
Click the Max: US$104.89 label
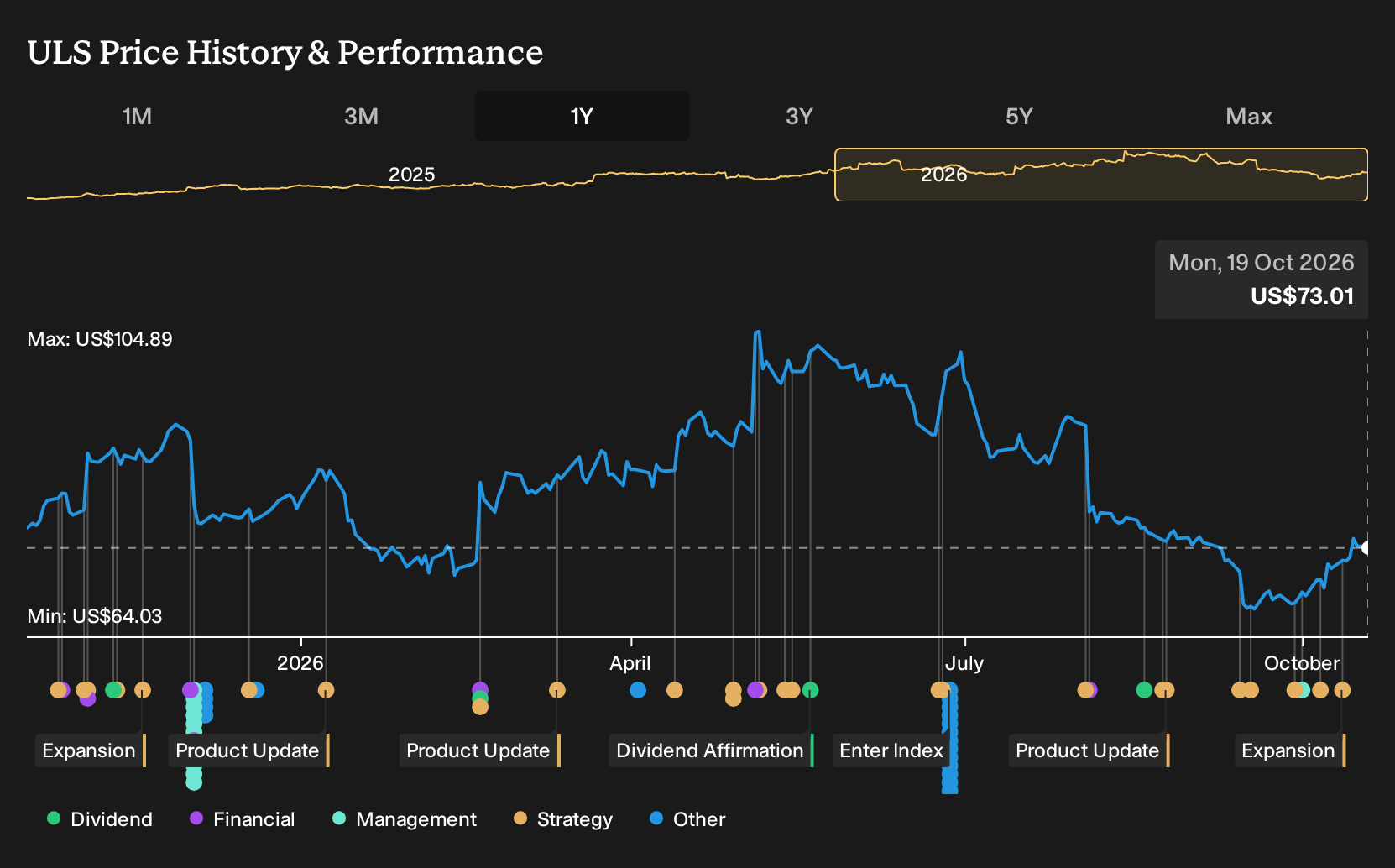point(100,339)
